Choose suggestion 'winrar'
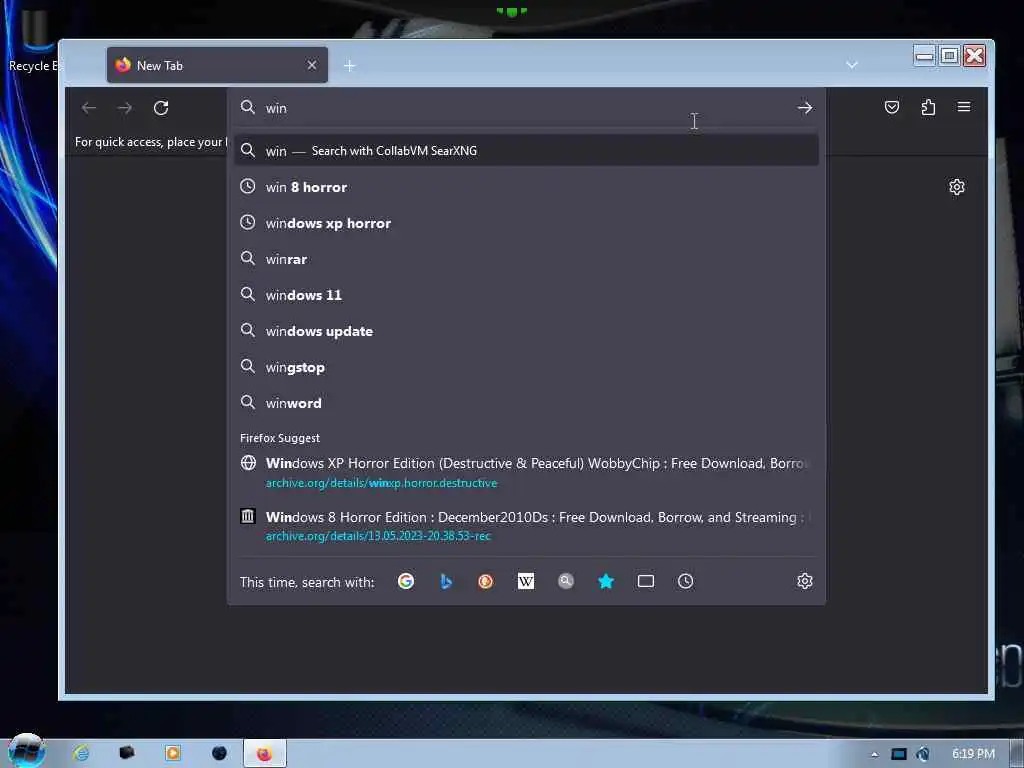 [526, 259]
